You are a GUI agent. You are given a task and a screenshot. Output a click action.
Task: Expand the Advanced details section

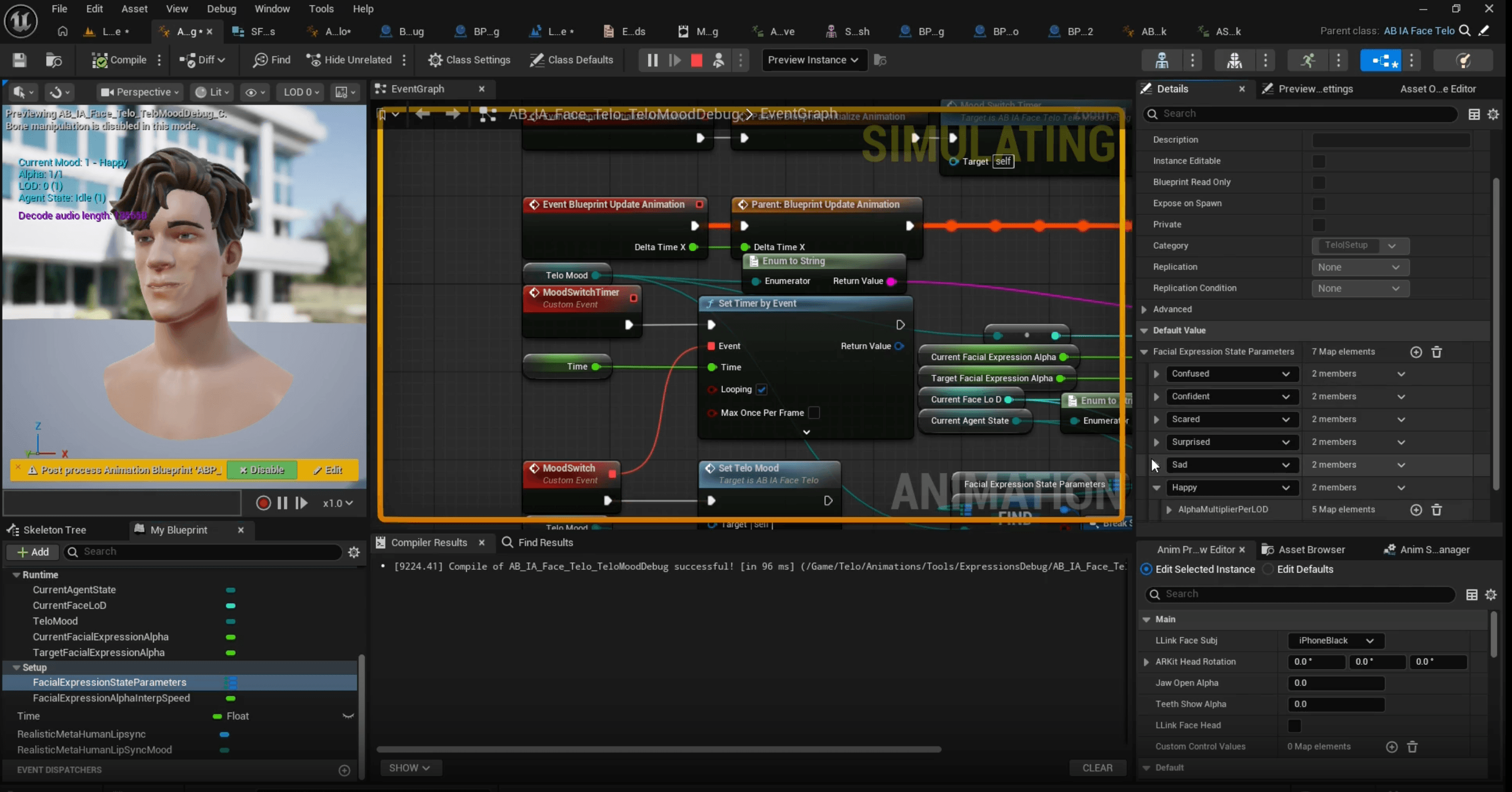pos(1144,310)
